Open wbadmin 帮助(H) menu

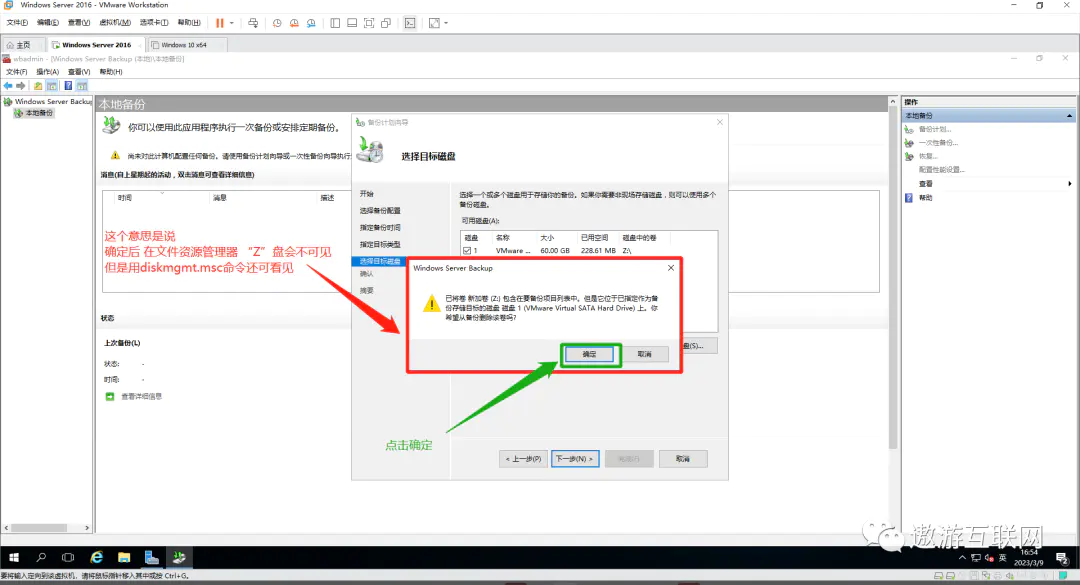click(111, 72)
